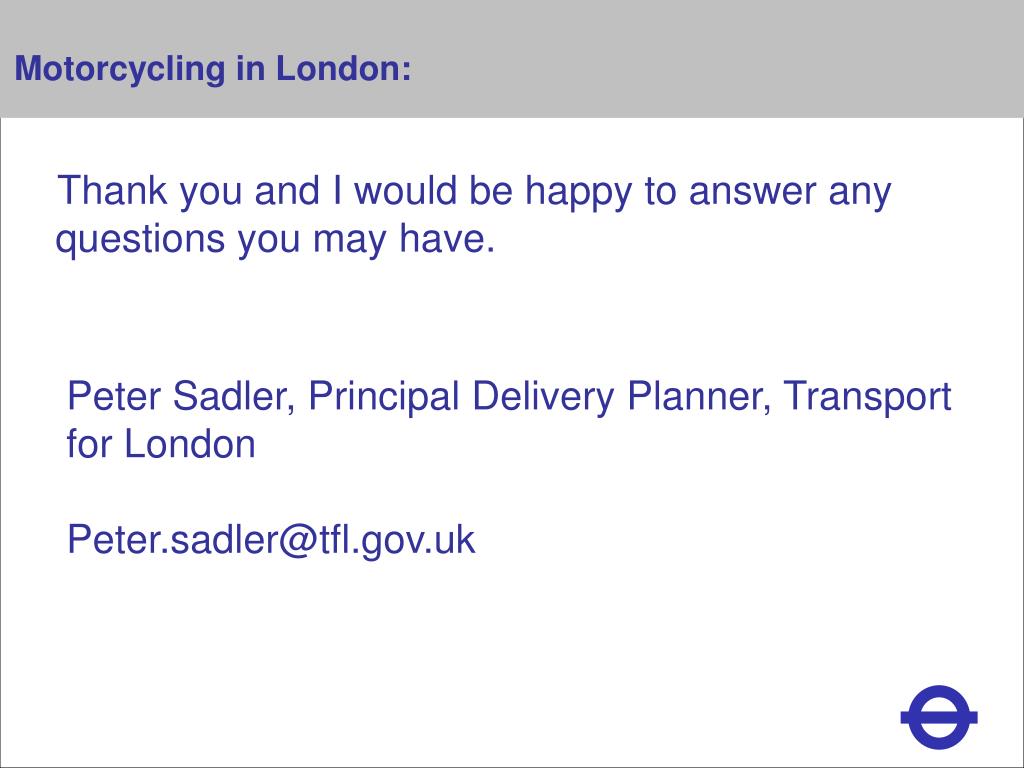
Task: Click the word 'London:' in the header title
Action: coord(344,68)
